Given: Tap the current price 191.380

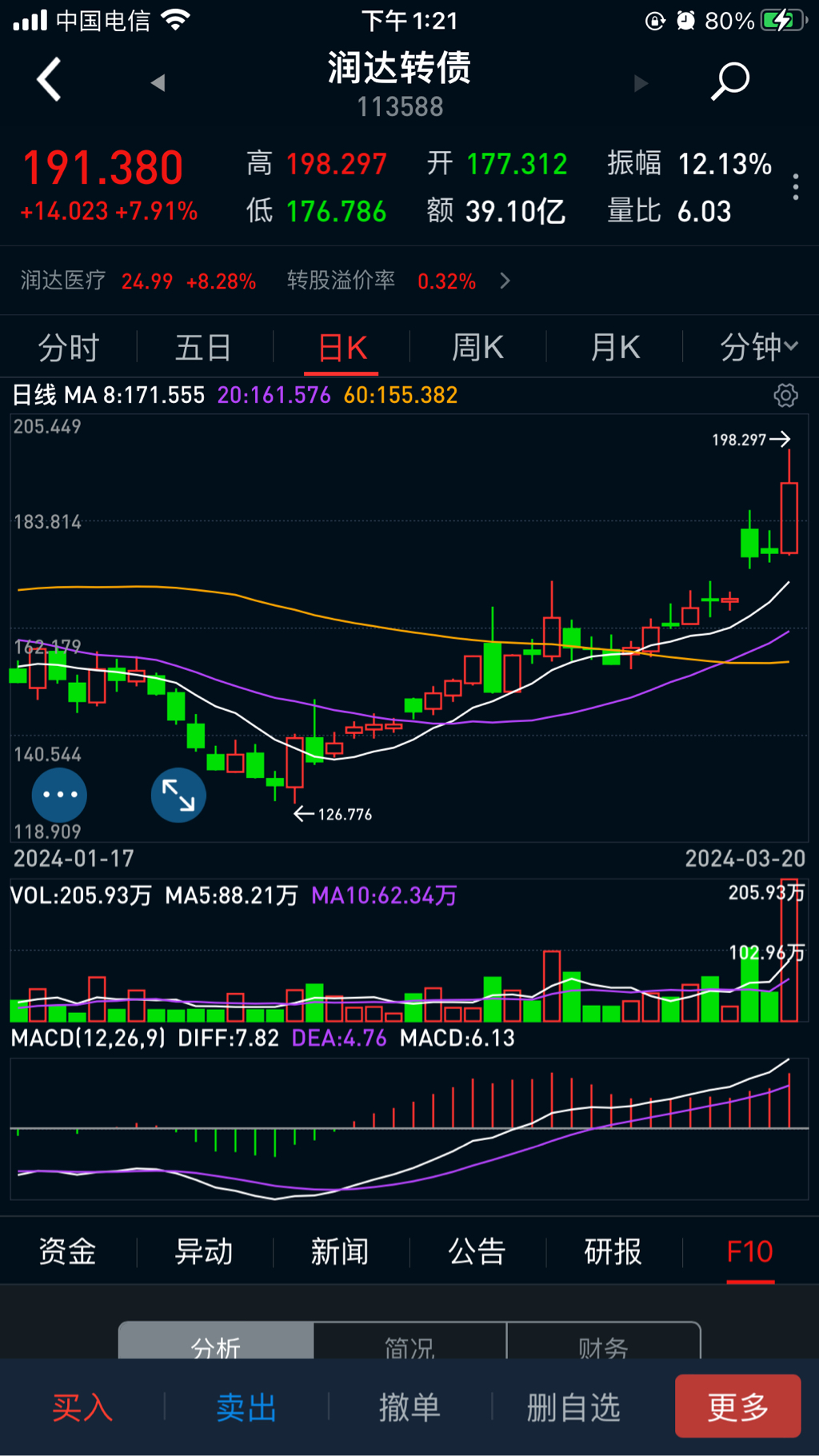Looking at the screenshot, I should (103, 168).
